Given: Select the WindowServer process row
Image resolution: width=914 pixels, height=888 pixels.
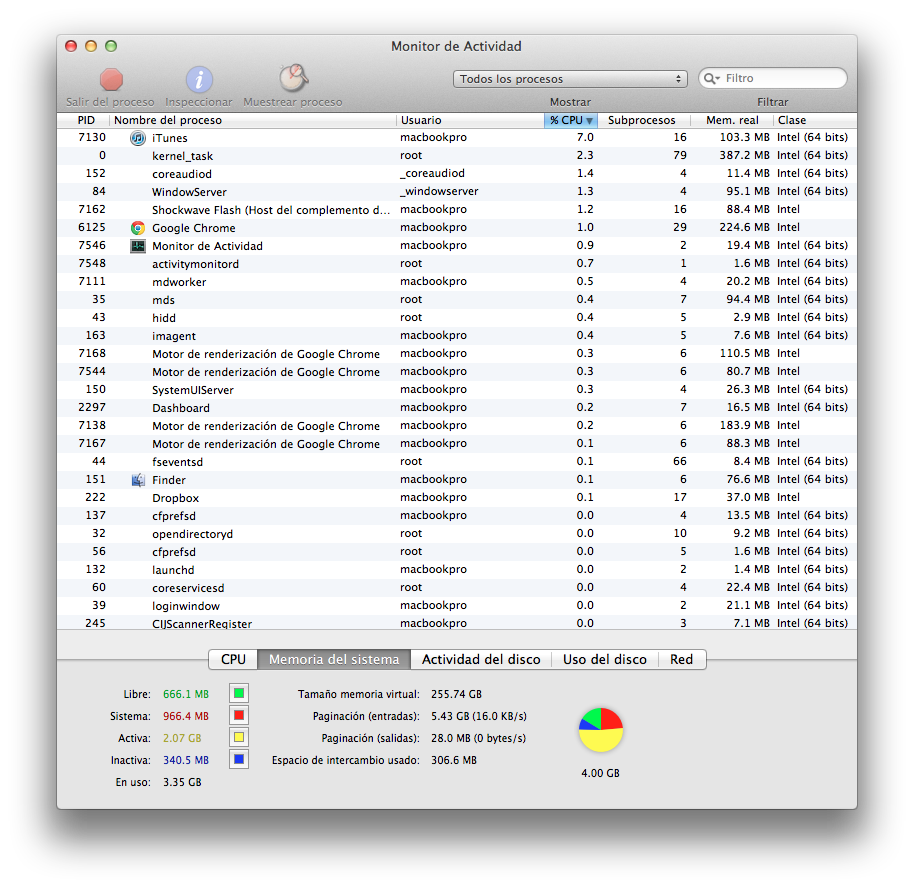Looking at the screenshot, I should 457,192.
